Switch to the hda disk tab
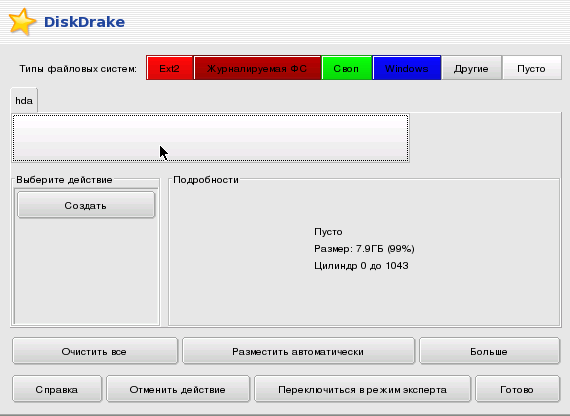 click(x=24, y=100)
